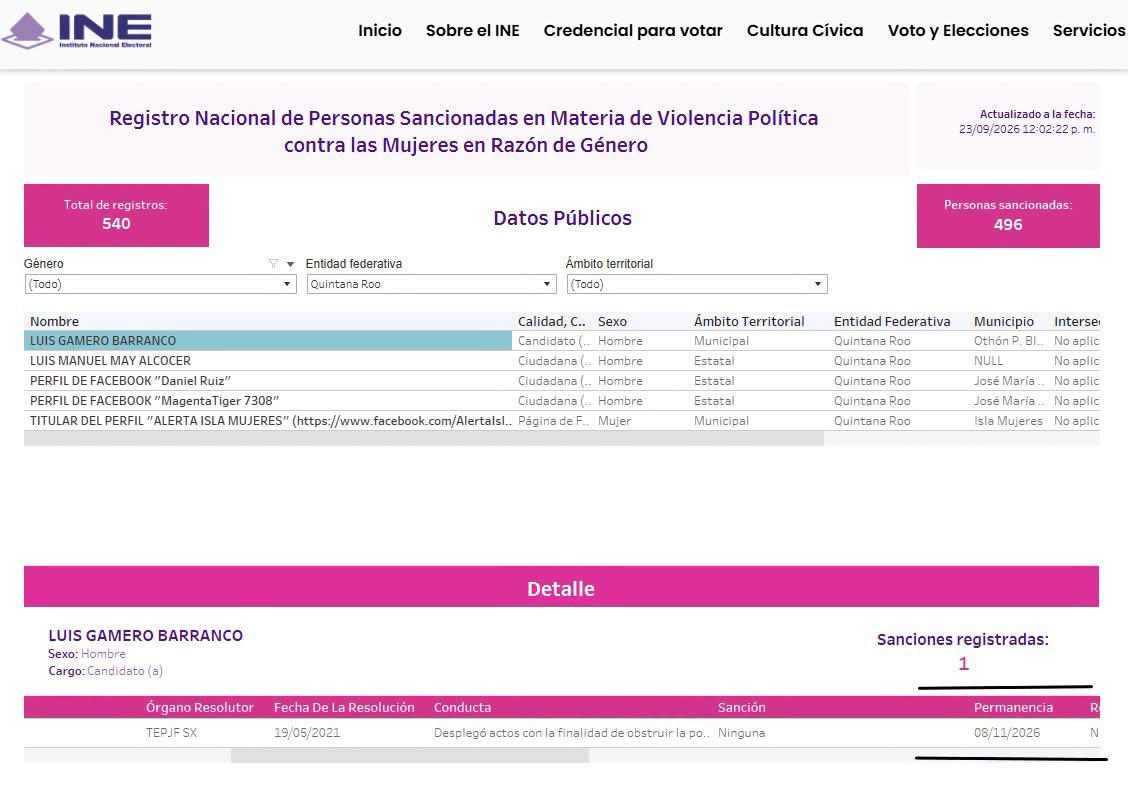Open Voto y Elecciones menu

[958, 30]
